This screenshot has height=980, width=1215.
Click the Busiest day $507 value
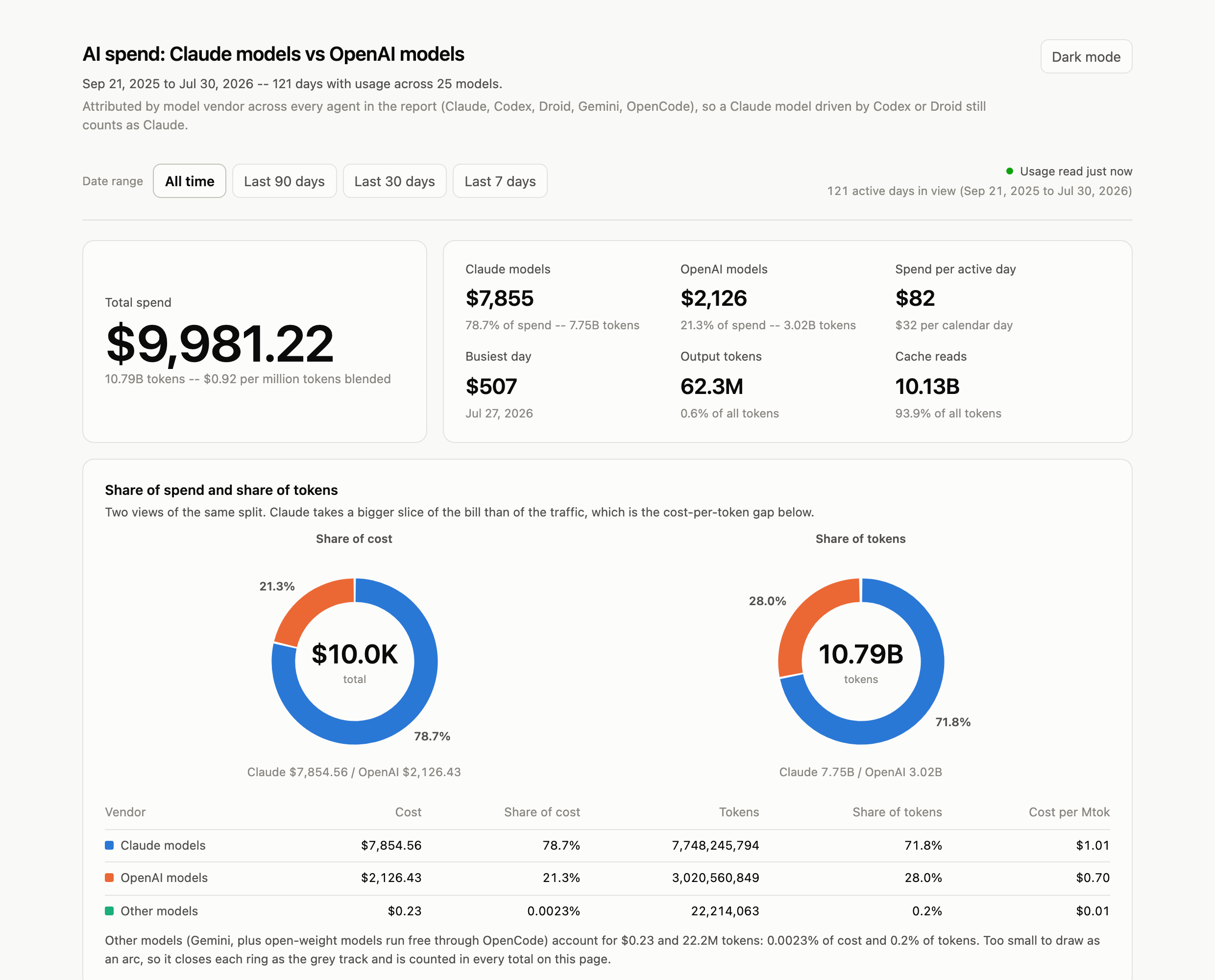[491, 386]
